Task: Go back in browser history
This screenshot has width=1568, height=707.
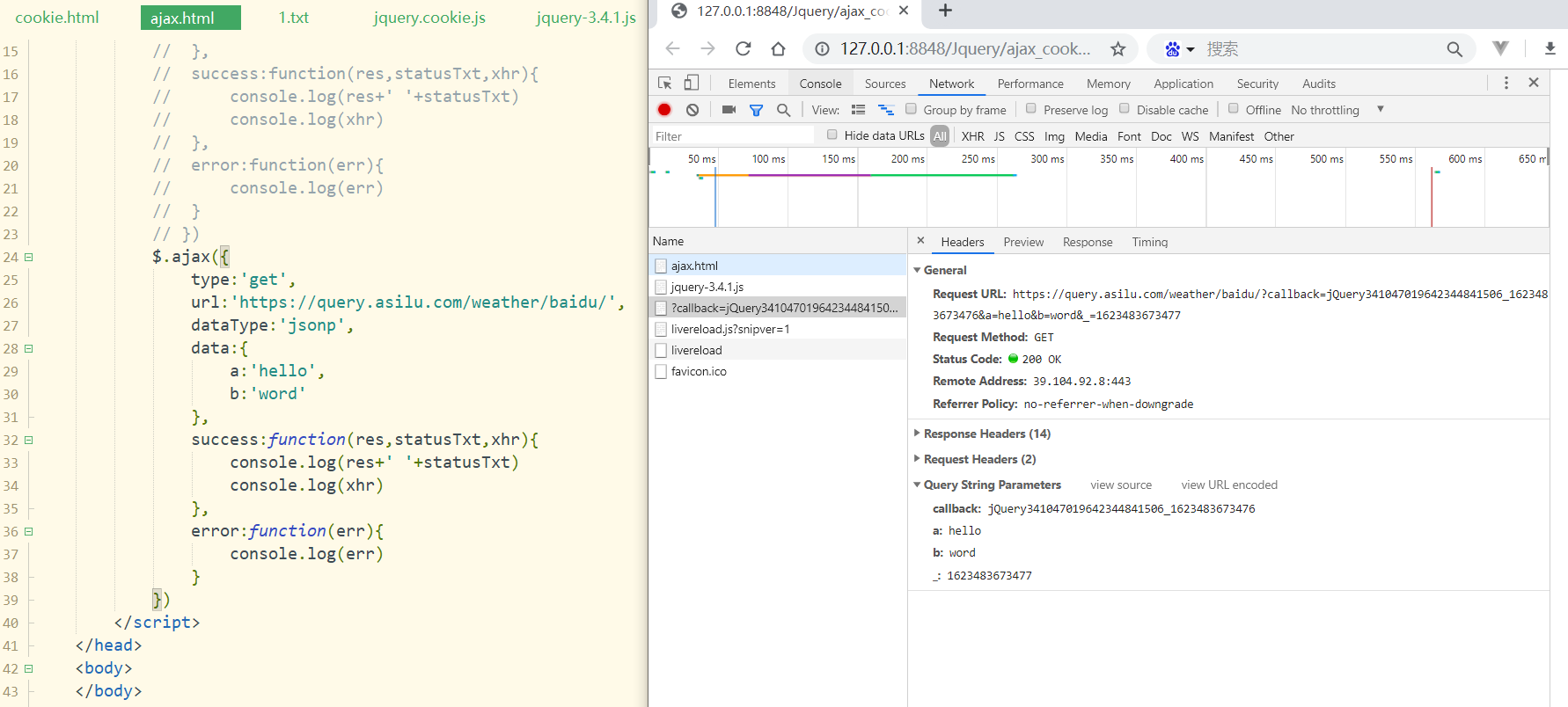Action: pos(673,48)
